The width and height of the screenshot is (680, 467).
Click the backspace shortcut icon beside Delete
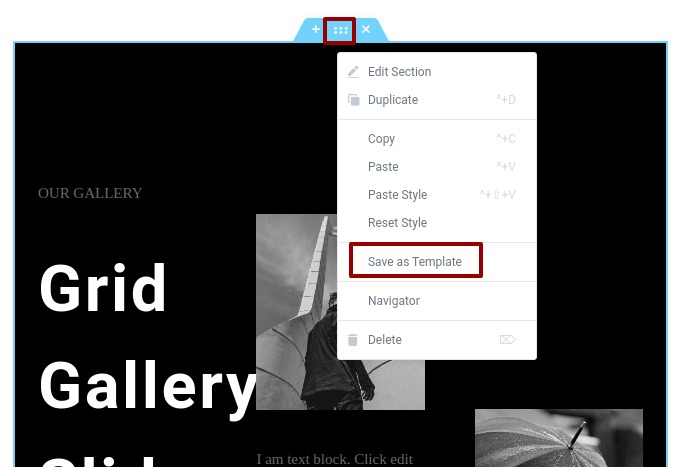coord(507,340)
